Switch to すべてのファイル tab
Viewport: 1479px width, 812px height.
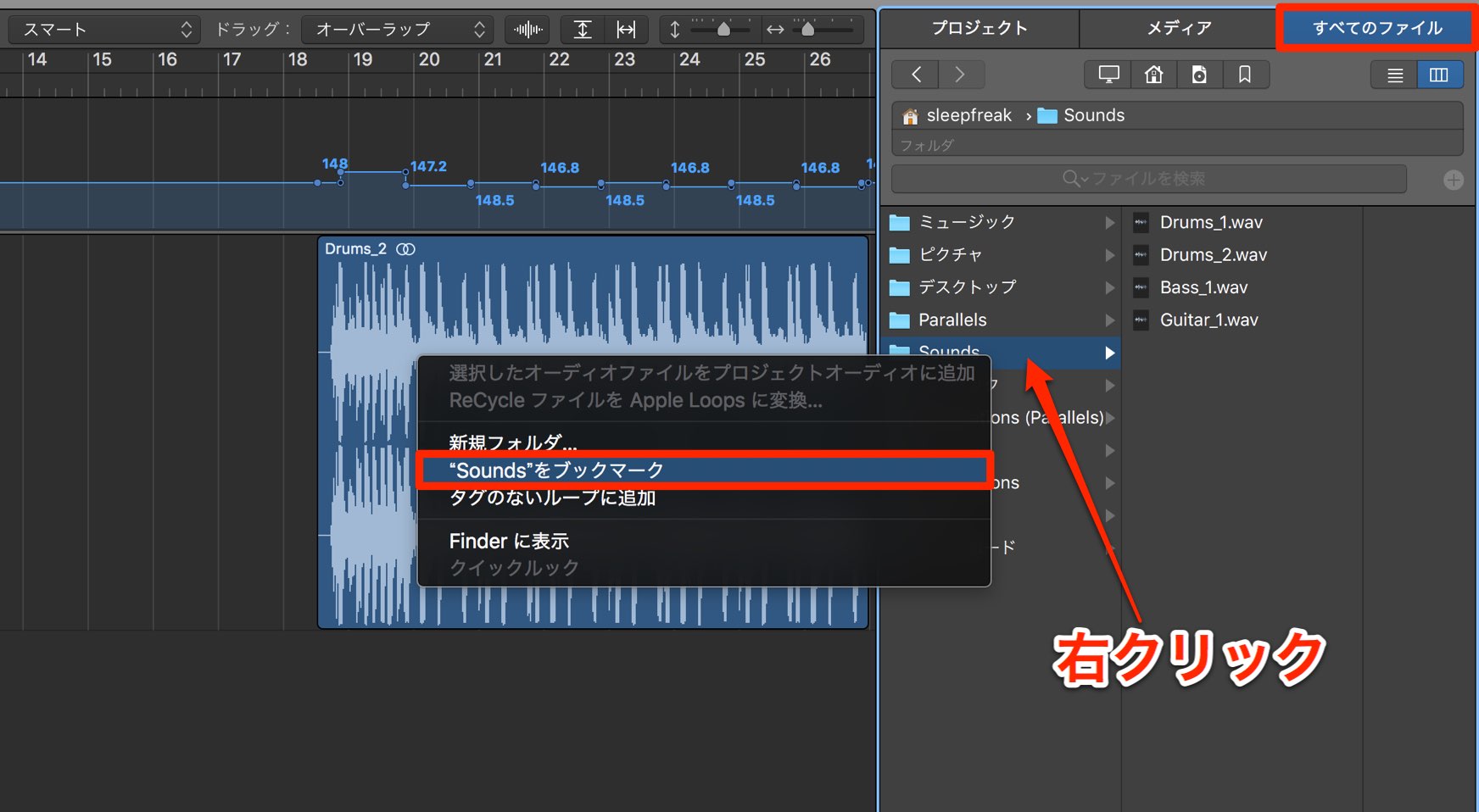coord(1377,28)
